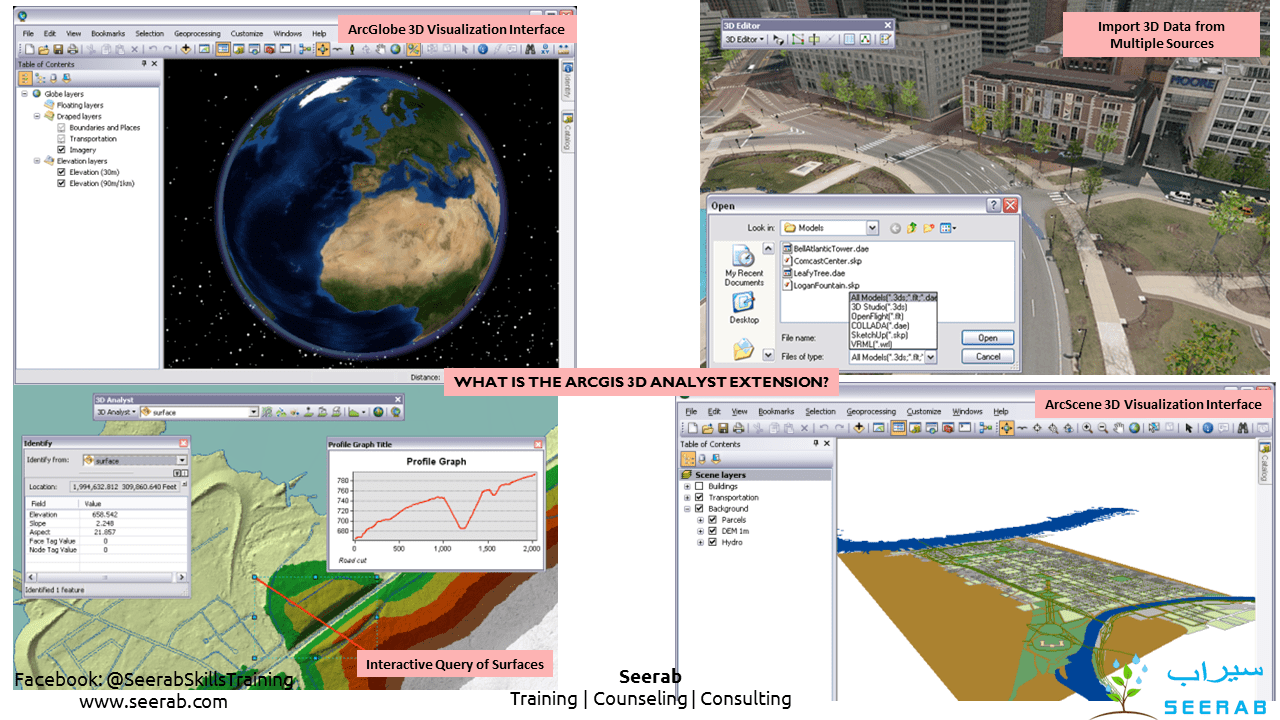Click the Select Elements arrow in ArcScene toolbar
Screen dimensions: 1280x720
(x=1188, y=428)
